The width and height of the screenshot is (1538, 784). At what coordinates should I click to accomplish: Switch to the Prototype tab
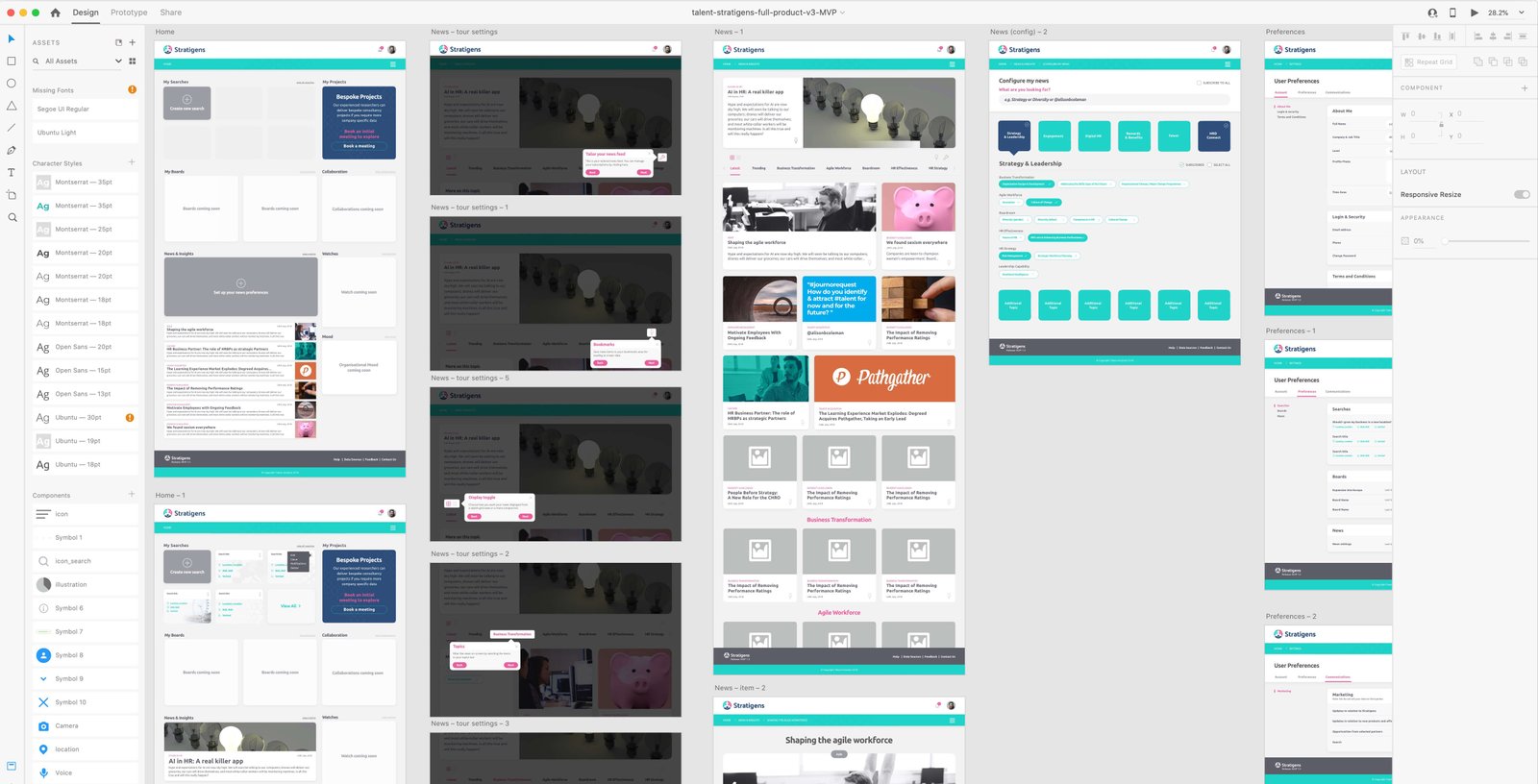[x=129, y=12]
